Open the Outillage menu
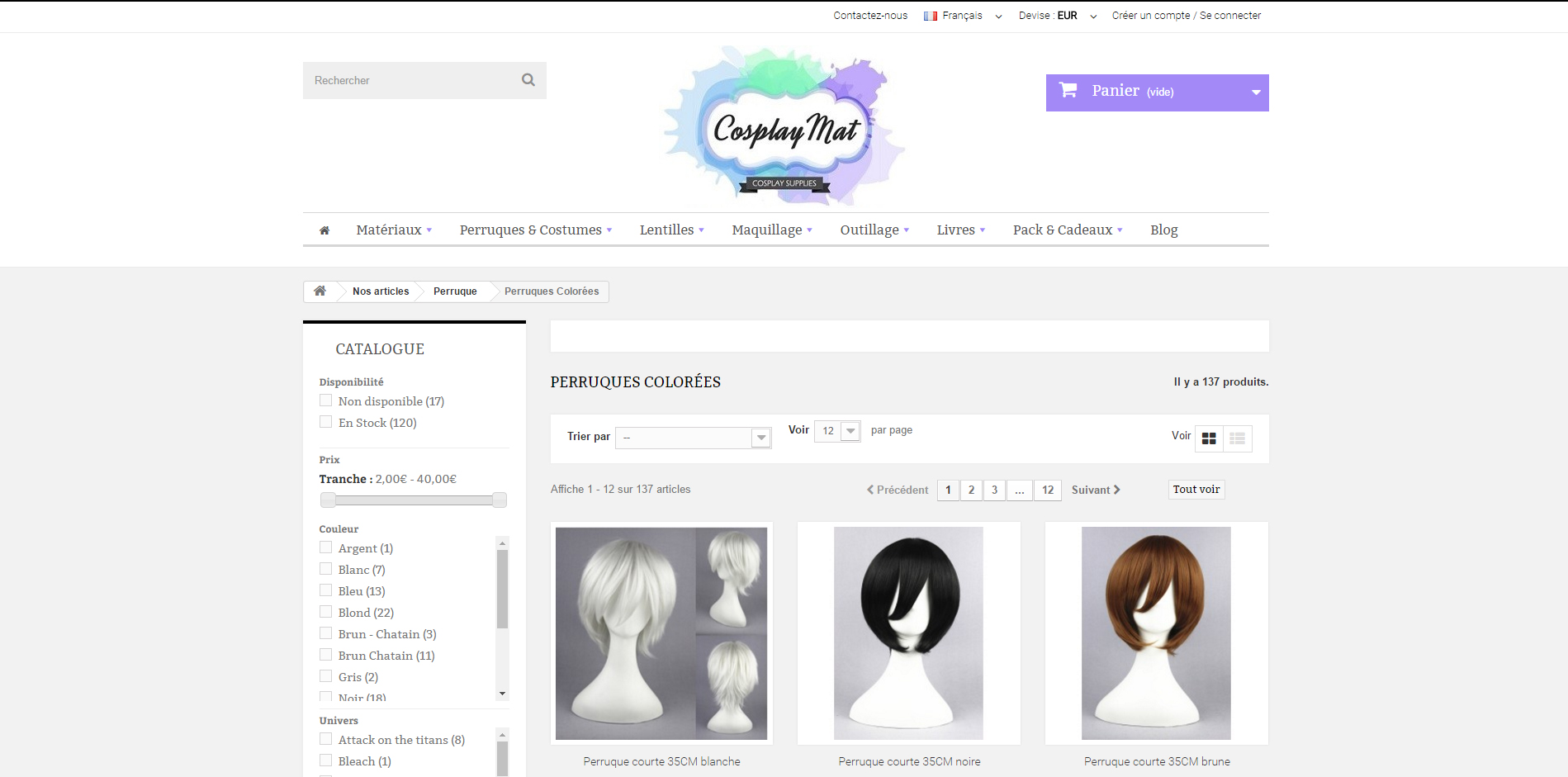The height and width of the screenshot is (777, 1568). point(874,230)
